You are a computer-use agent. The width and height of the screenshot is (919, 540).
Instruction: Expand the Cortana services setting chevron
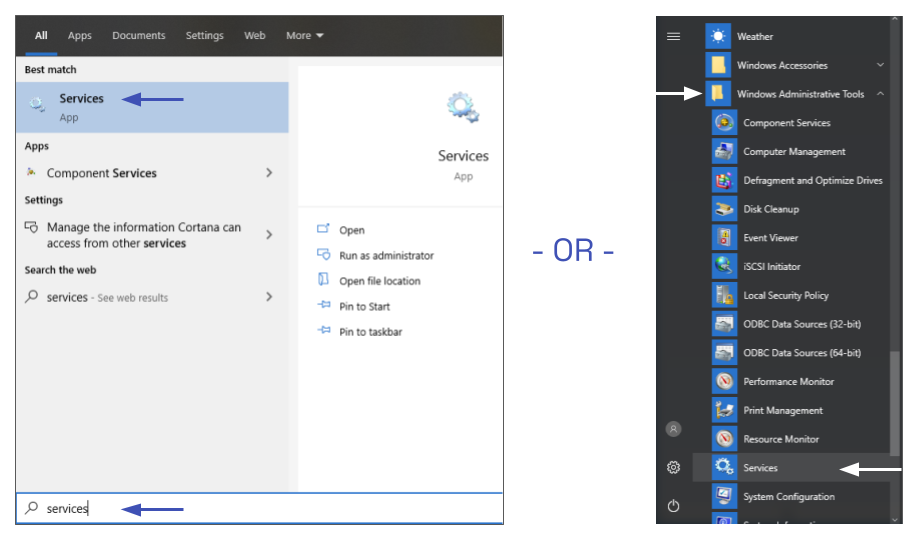click(269, 235)
